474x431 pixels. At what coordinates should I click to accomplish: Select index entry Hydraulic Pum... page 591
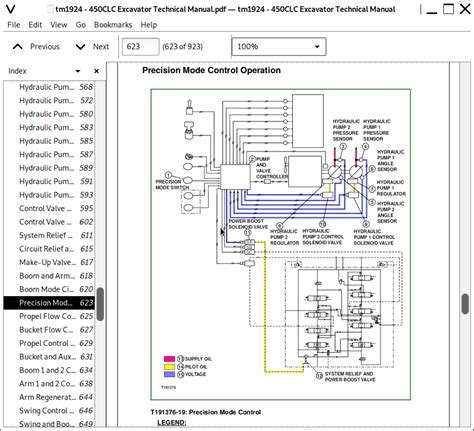(49, 181)
